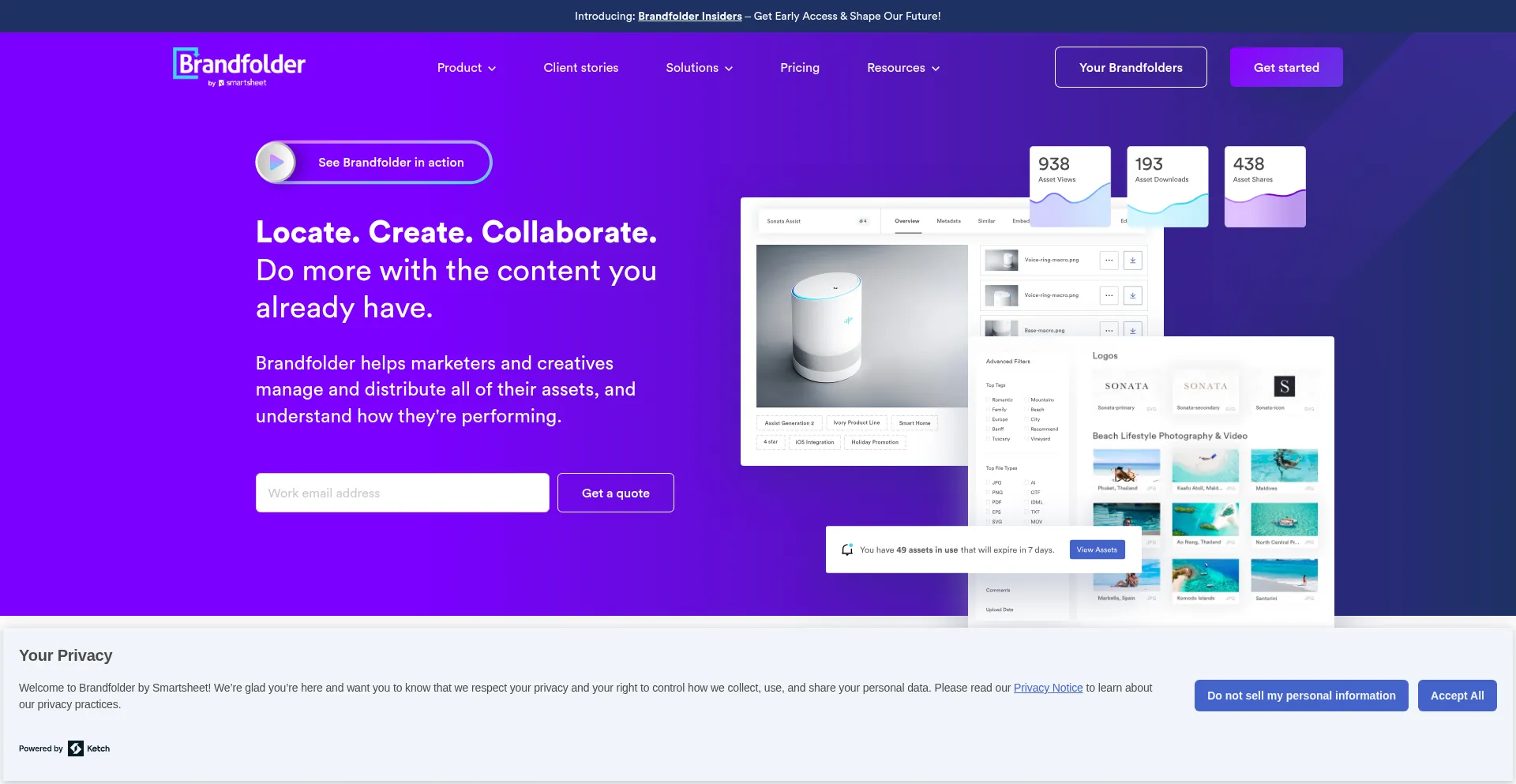Viewport: 1516px width, 784px height.
Task: Switch to the Overview tab in mockup
Action: [x=907, y=221]
